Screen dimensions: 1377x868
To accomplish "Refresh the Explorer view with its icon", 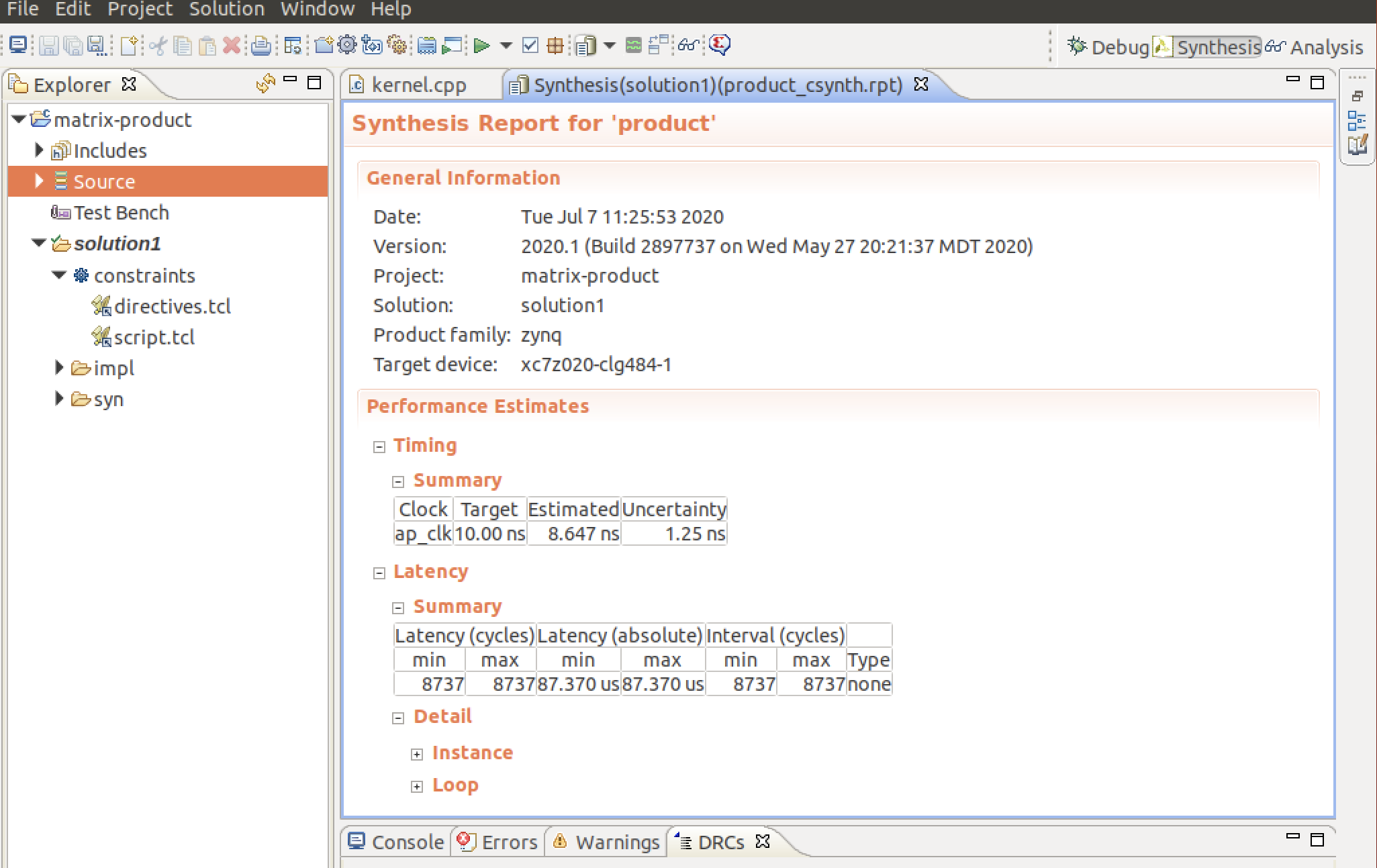I will 265,84.
